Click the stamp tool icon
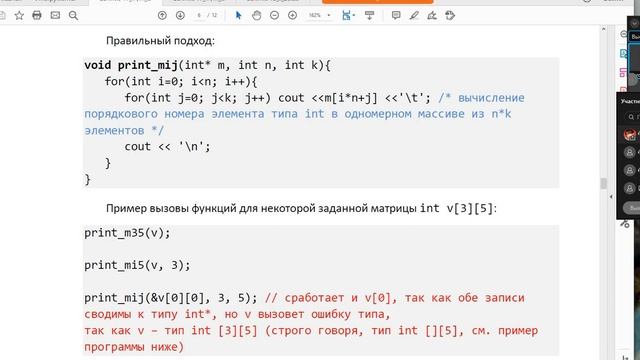This screenshot has height=360, width=640. click(x=450, y=16)
